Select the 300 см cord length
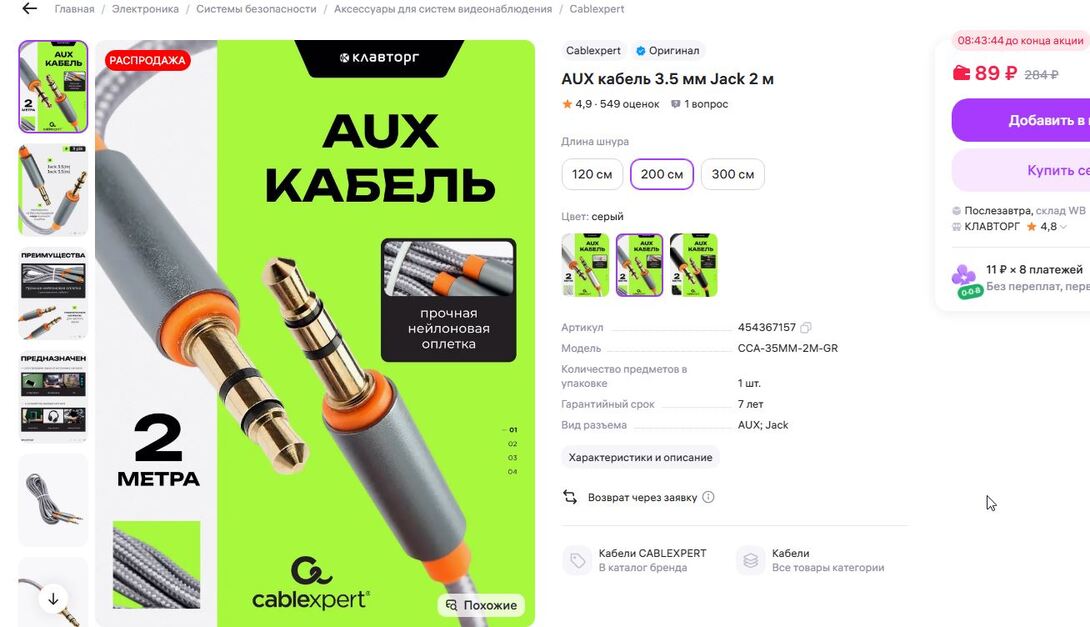 (x=733, y=174)
